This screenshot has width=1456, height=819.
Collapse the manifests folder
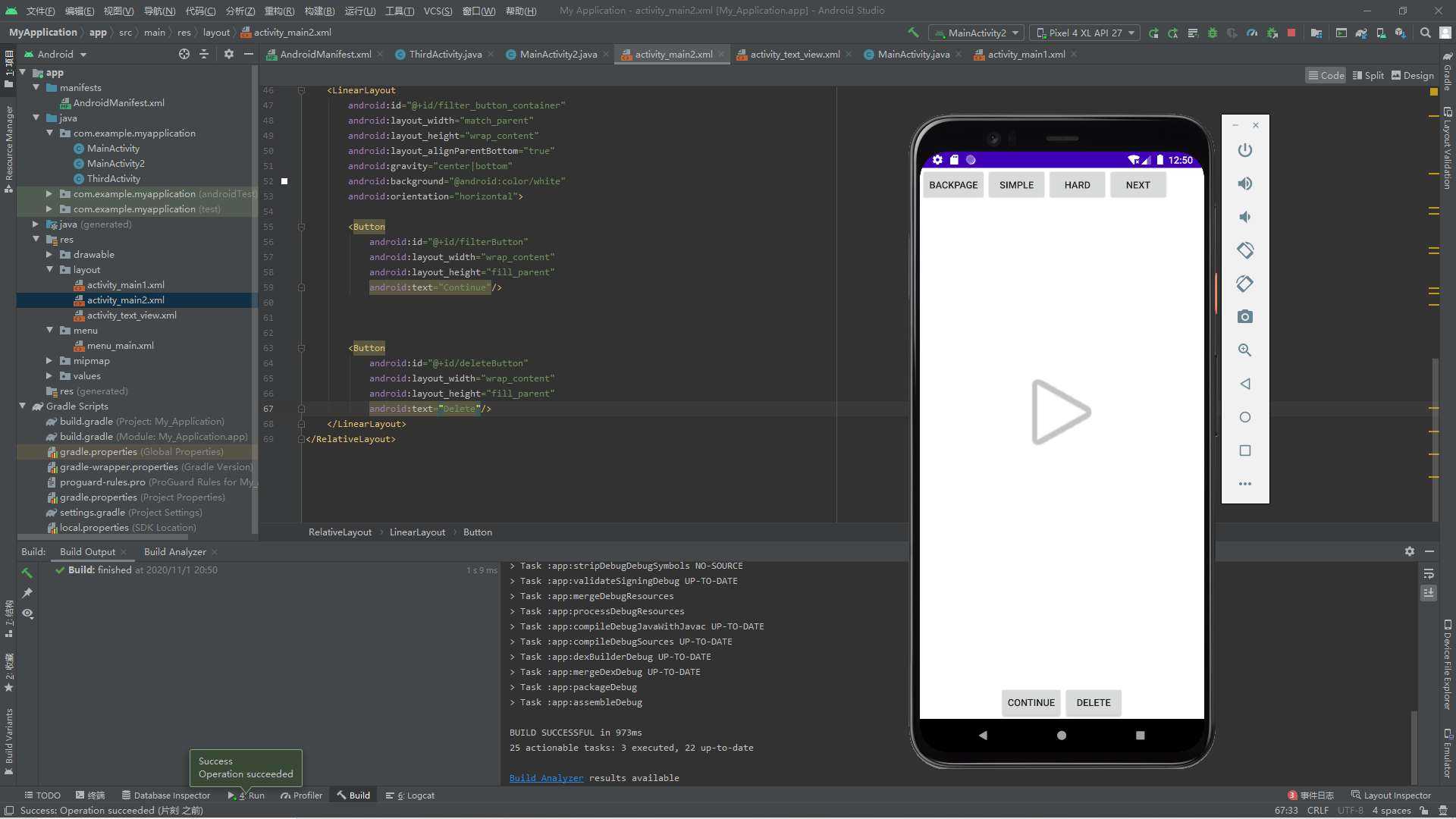coord(36,88)
